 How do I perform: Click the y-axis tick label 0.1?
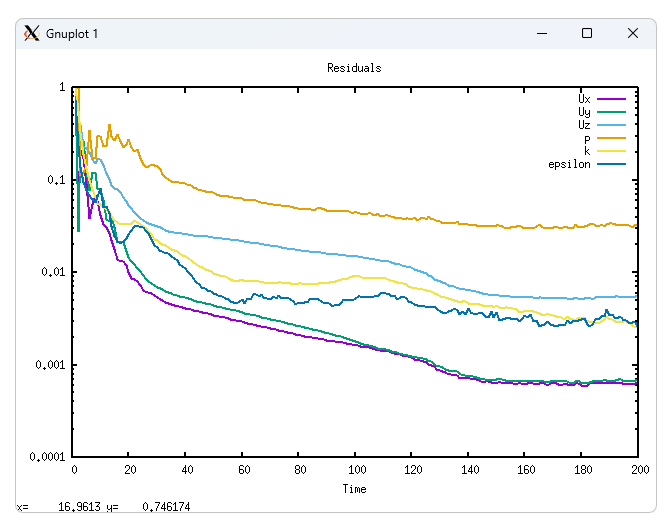coord(56,180)
